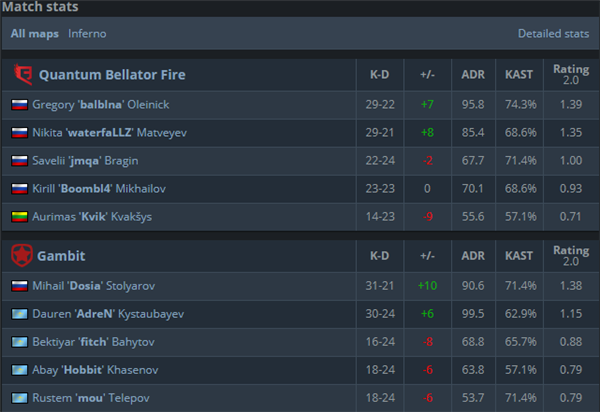The image size is (600, 412).
Task: Open the Detailed stats link
Action: pos(553,34)
